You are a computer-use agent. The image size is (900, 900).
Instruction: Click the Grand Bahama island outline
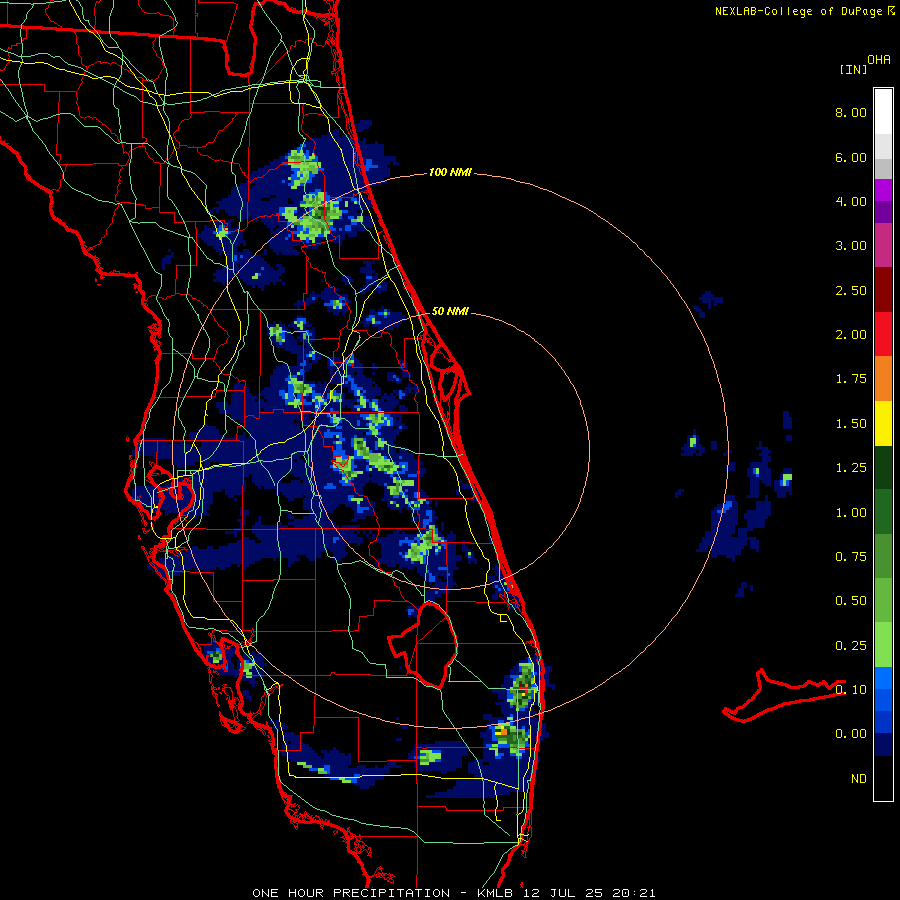(783, 695)
